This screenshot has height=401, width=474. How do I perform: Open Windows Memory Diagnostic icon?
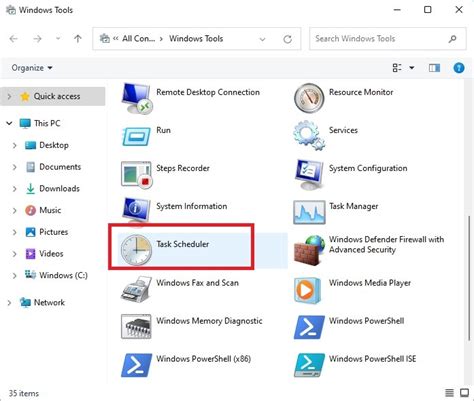click(x=136, y=327)
